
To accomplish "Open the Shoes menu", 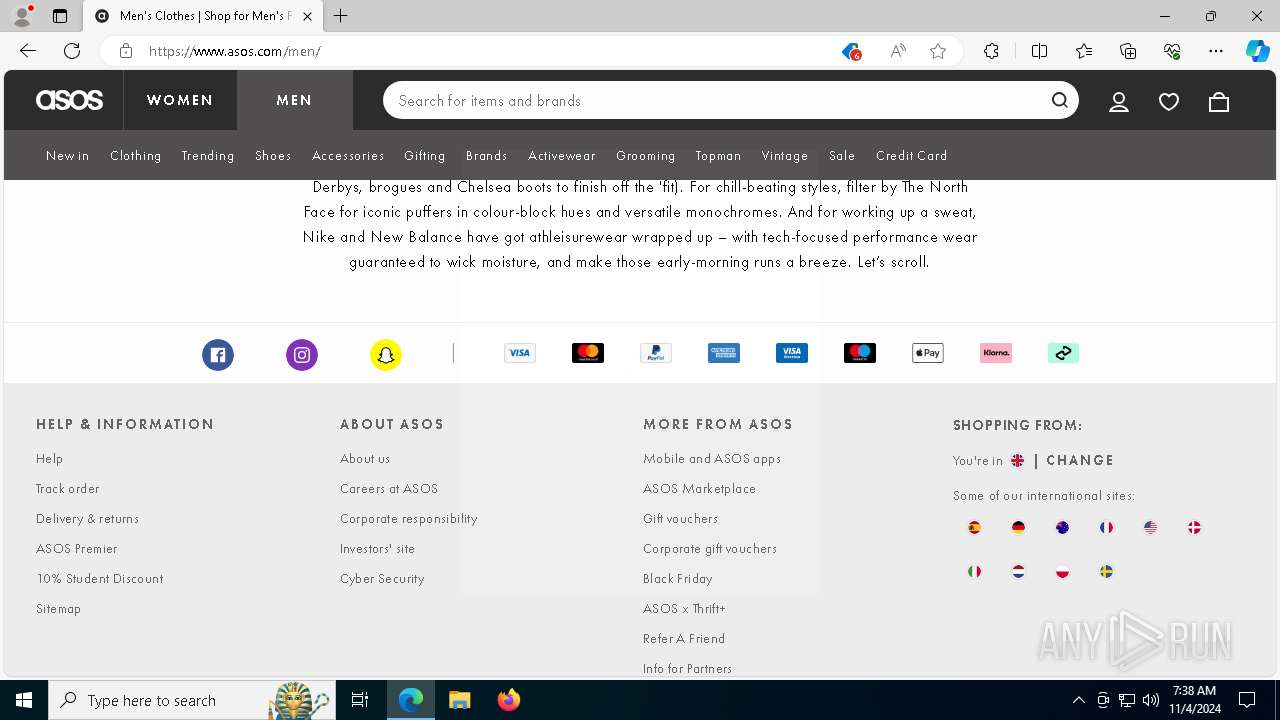I will tap(273, 156).
